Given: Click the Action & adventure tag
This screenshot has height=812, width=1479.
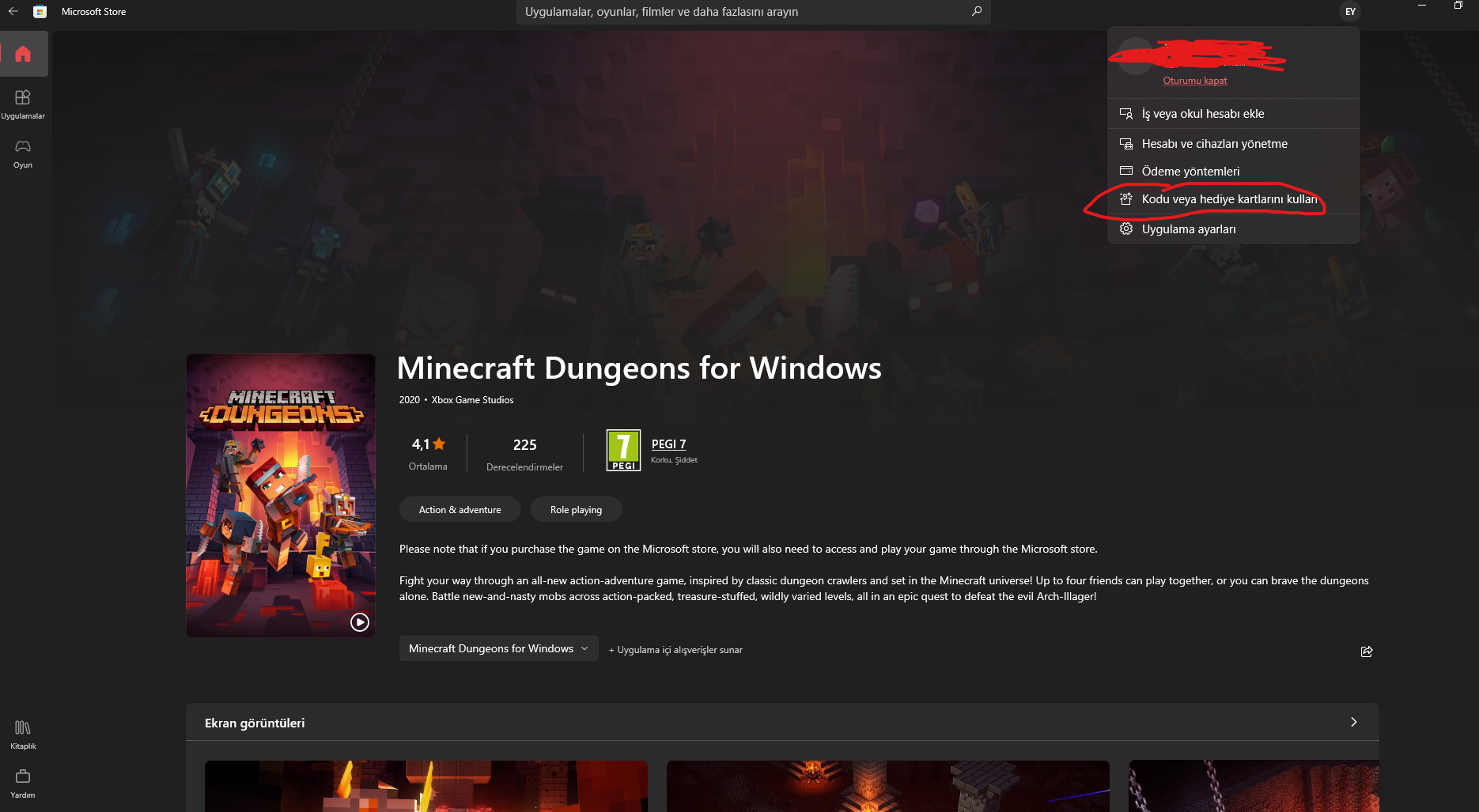Looking at the screenshot, I should 460,510.
